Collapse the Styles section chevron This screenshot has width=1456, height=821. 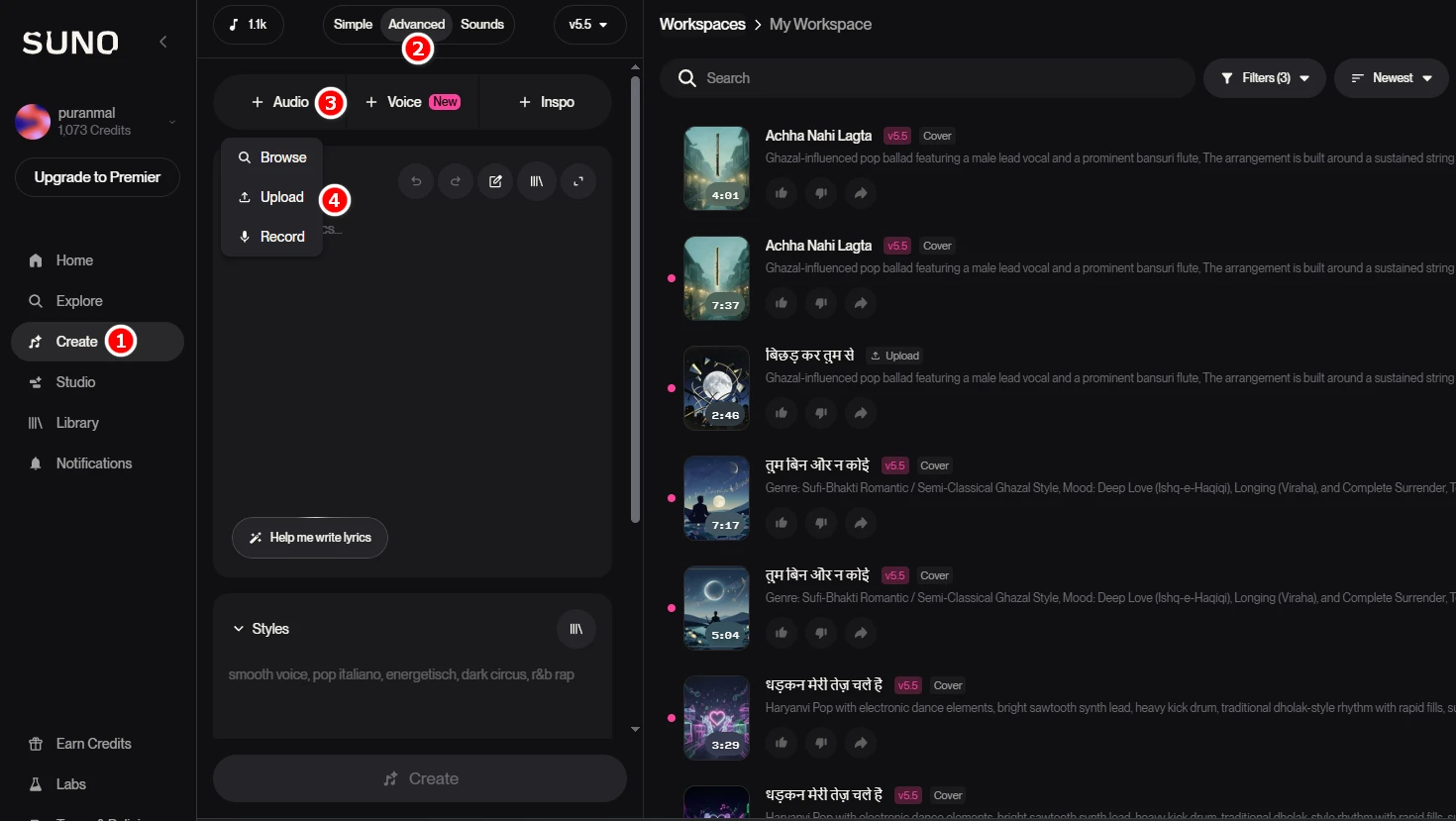[x=239, y=629]
